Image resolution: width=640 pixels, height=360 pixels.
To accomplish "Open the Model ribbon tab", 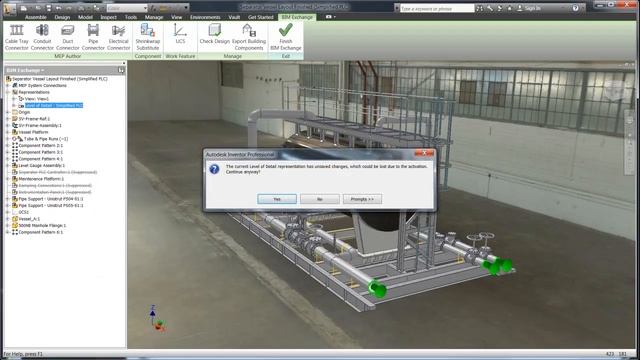I will (85, 17).
